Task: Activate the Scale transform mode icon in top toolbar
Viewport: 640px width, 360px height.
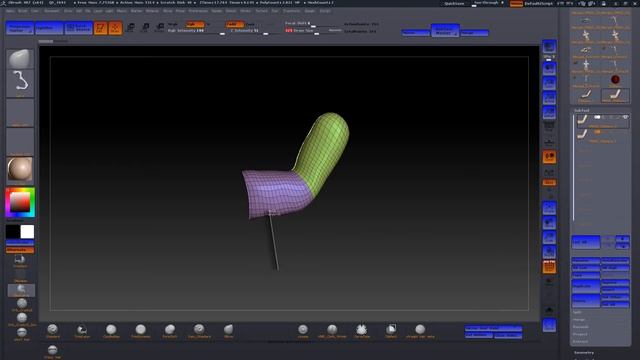Action: (145, 28)
